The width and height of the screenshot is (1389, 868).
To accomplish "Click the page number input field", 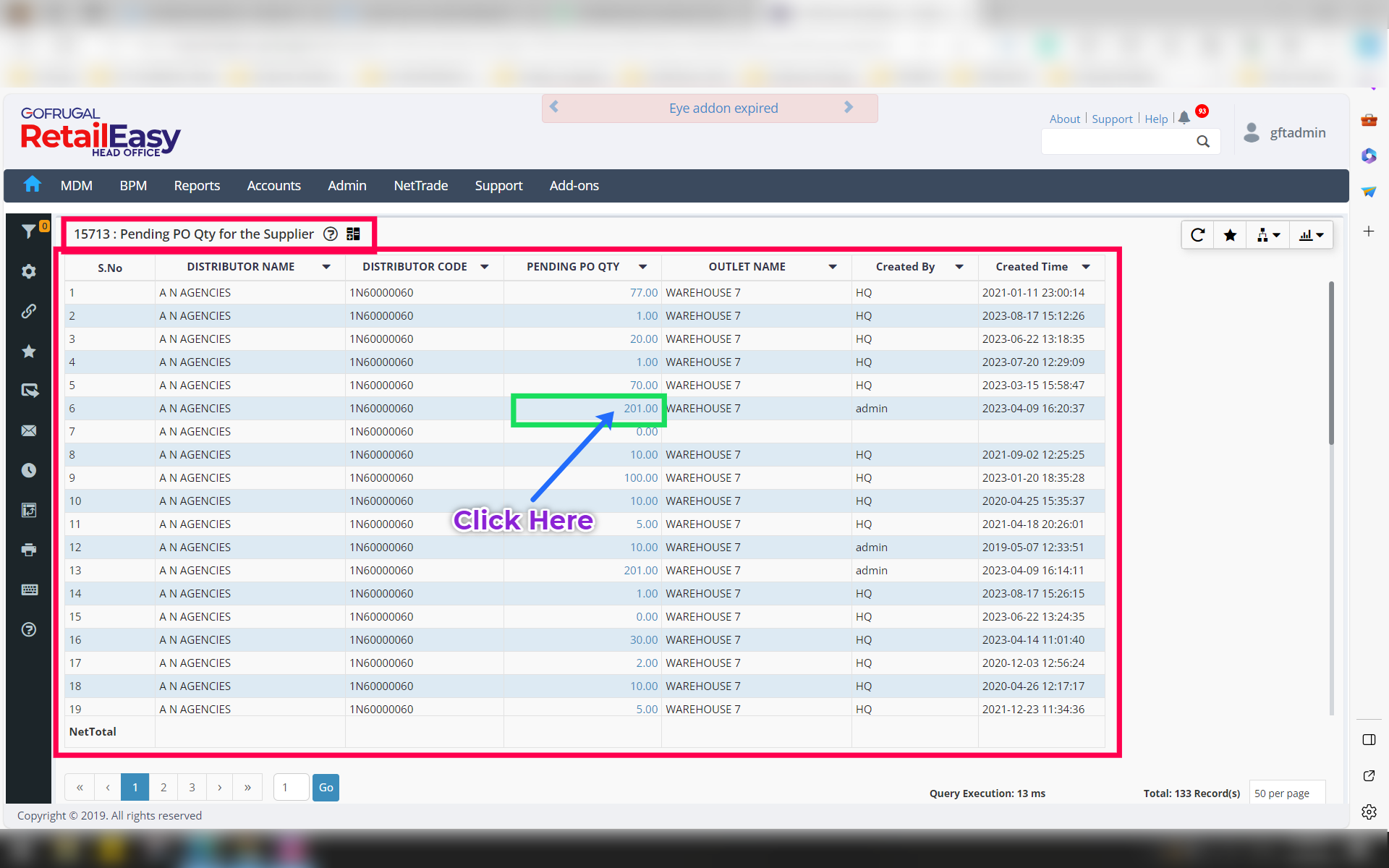I will pos(291,787).
